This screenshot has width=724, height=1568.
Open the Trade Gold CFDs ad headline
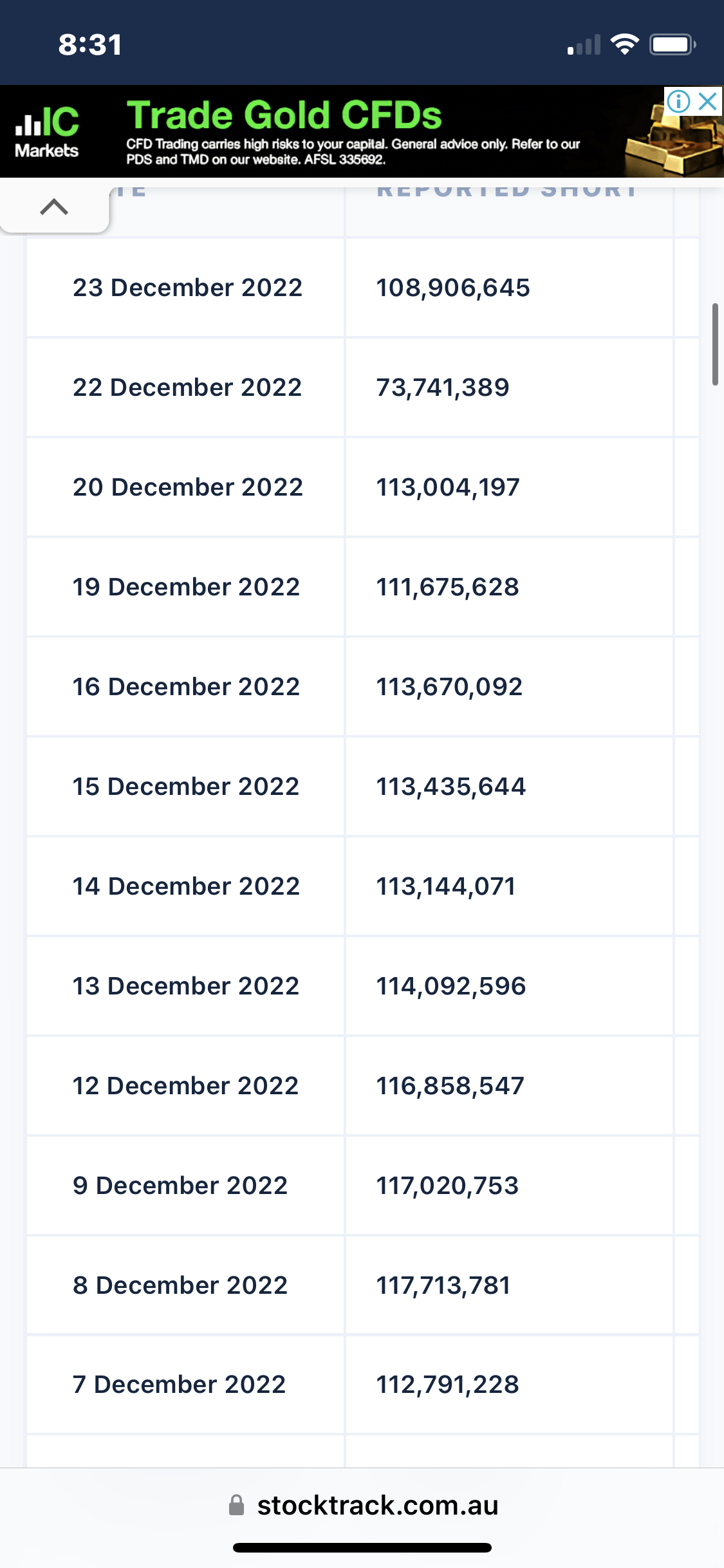[284, 115]
